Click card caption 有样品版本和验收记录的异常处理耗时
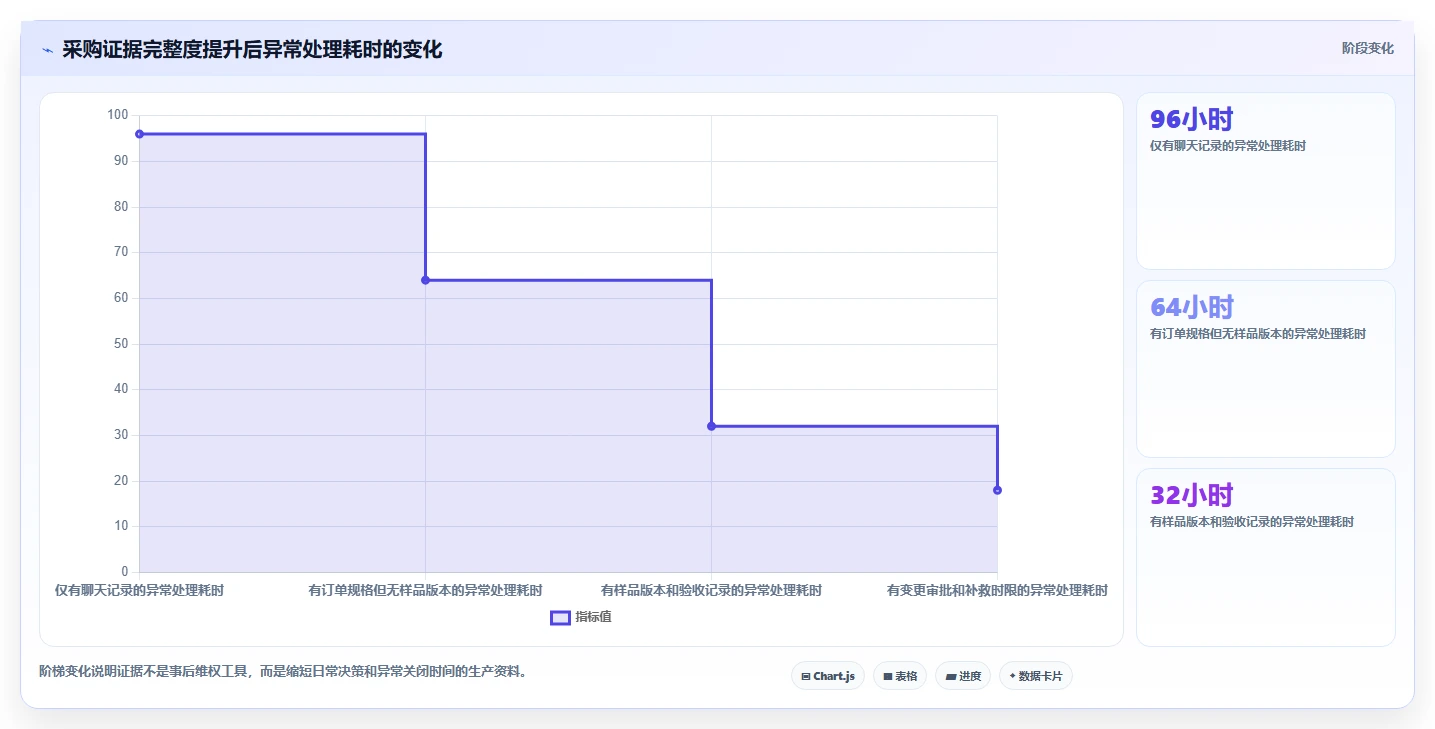The height and width of the screenshot is (729, 1435). (1252, 521)
